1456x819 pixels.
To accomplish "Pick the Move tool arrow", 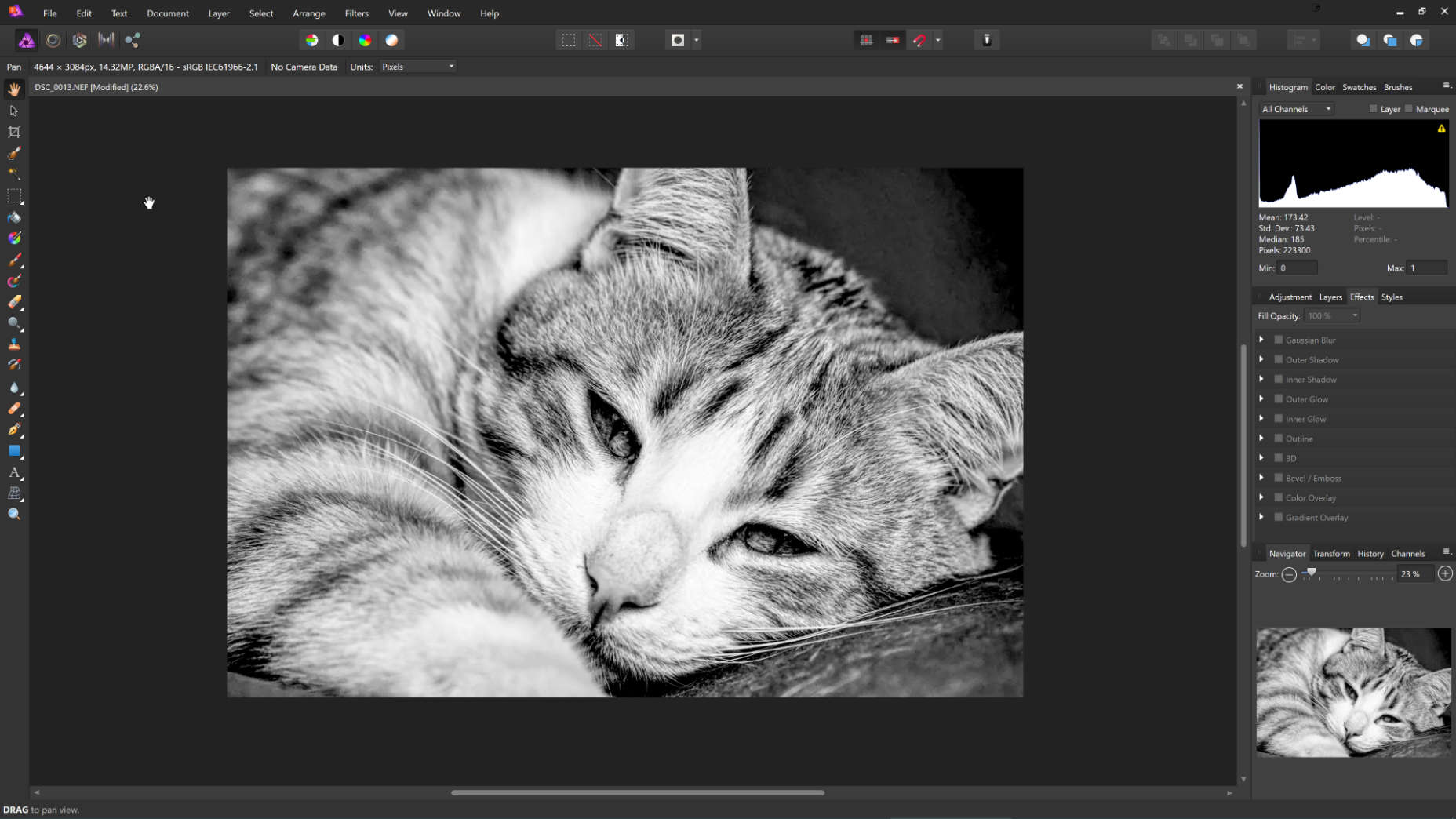I will point(14,111).
